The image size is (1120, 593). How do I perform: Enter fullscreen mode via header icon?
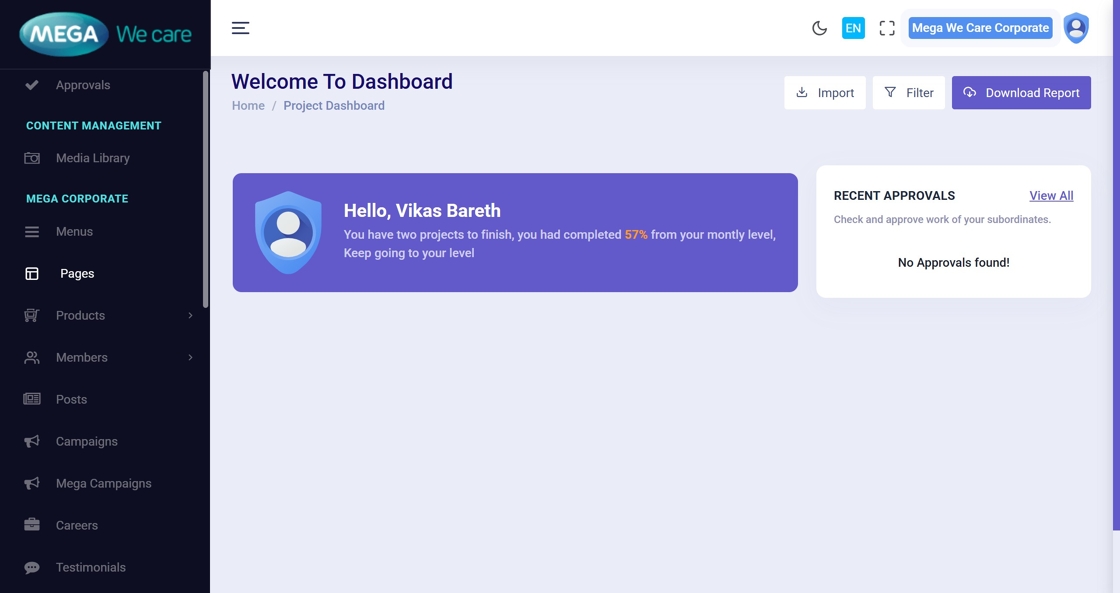[887, 28]
